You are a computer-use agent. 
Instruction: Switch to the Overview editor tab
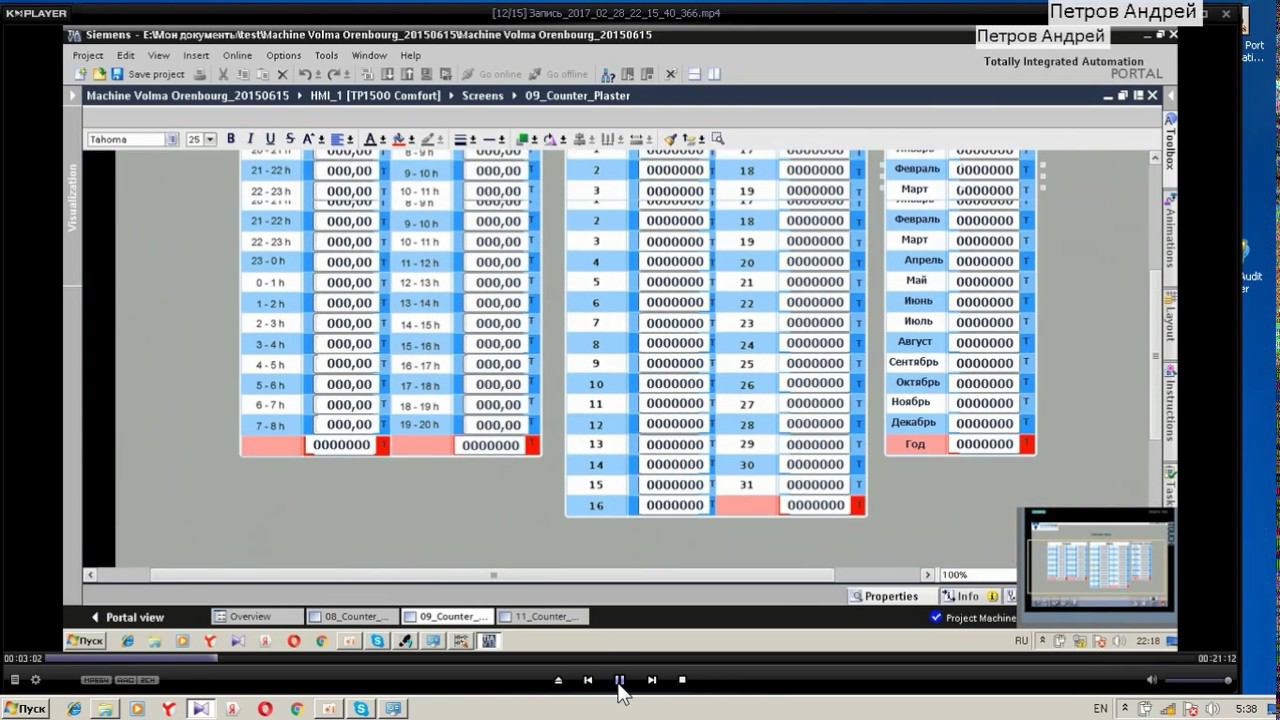coord(257,617)
